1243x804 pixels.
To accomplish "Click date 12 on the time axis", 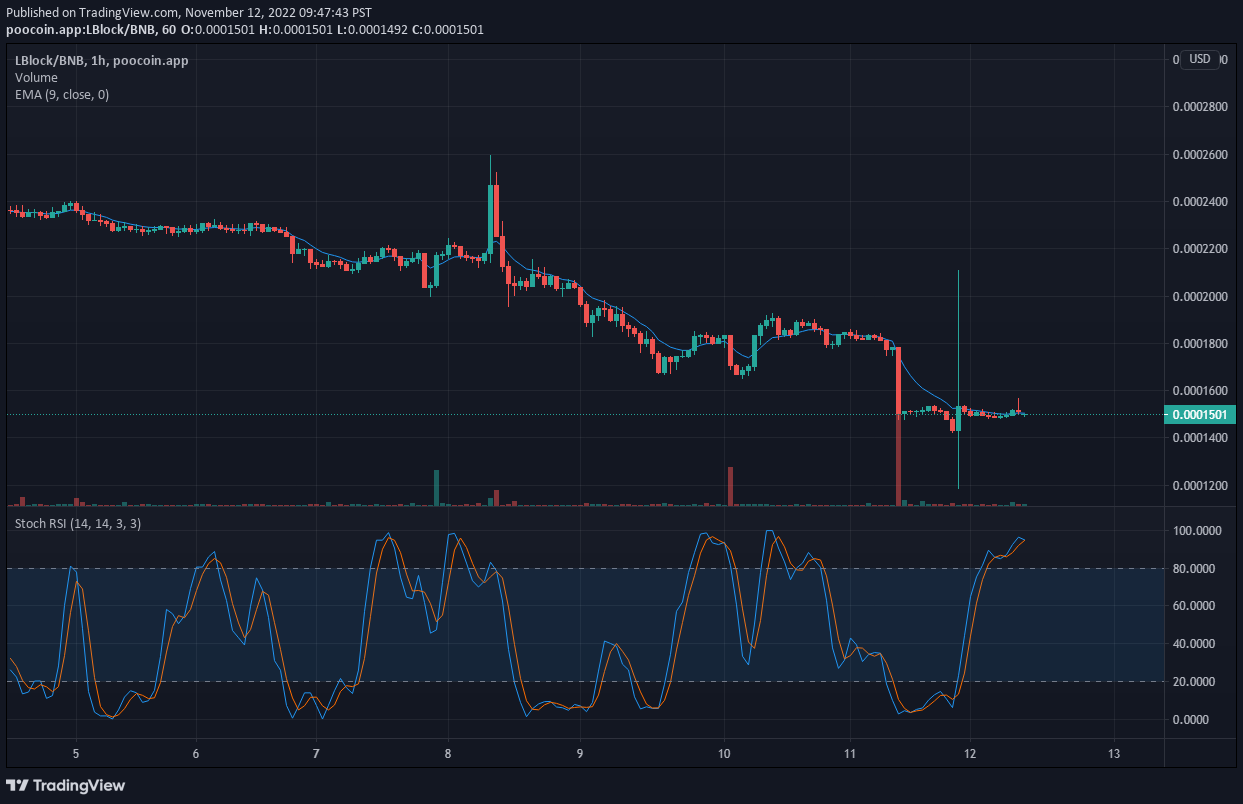I will [970, 753].
